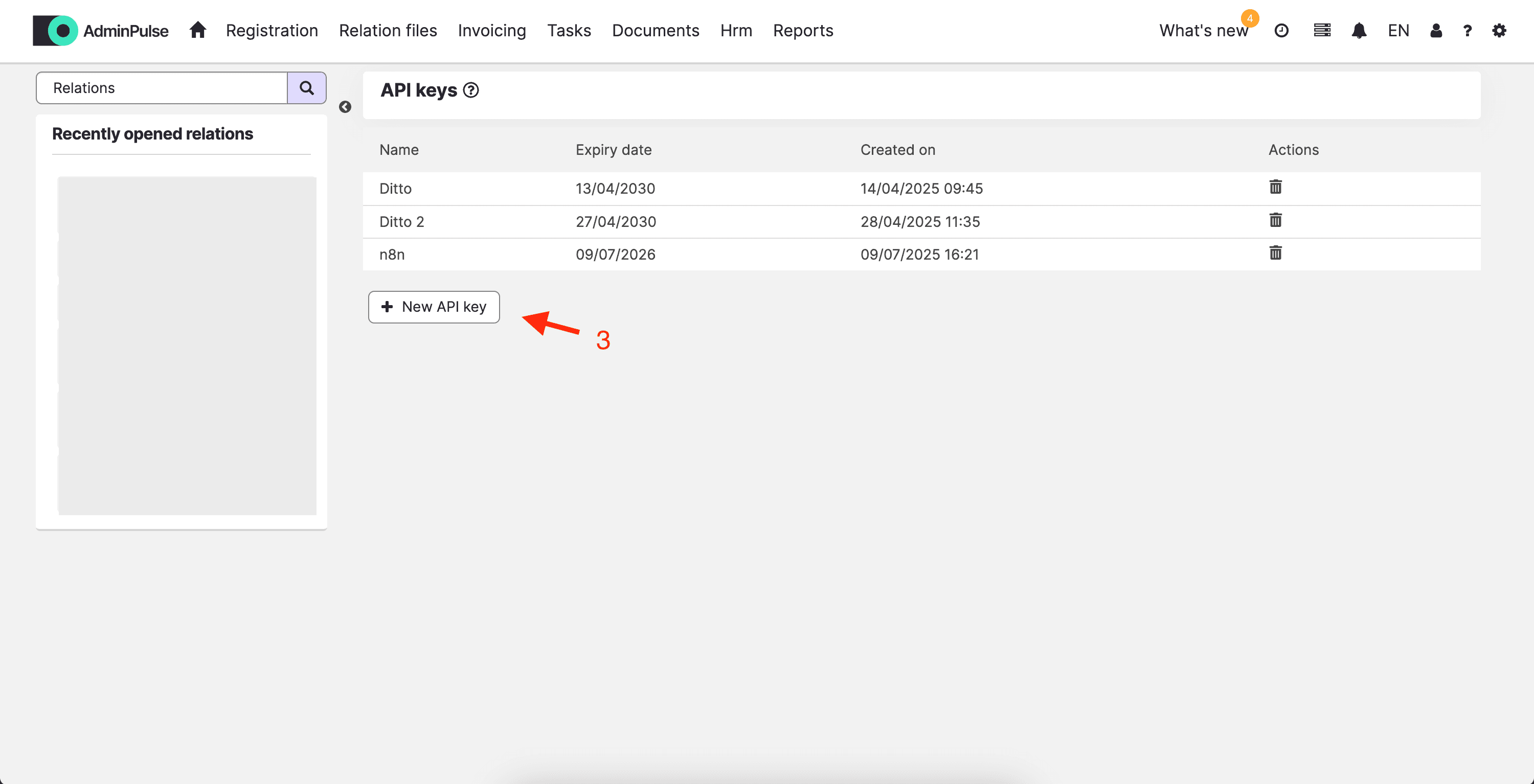The width and height of the screenshot is (1534, 784).
Task: Open the Registration menu
Action: tap(272, 31)
